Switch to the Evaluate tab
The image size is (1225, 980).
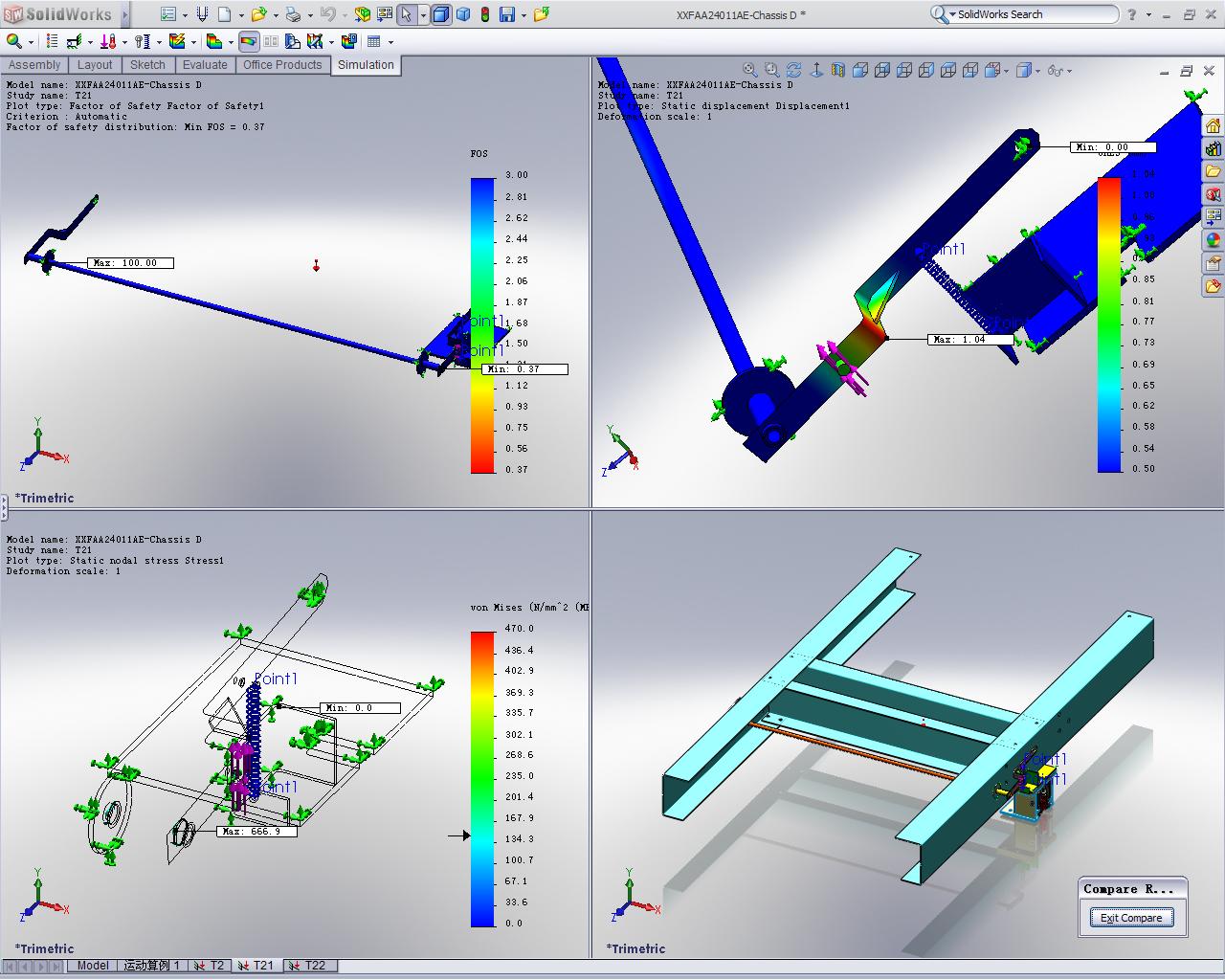tap(205, 65)
